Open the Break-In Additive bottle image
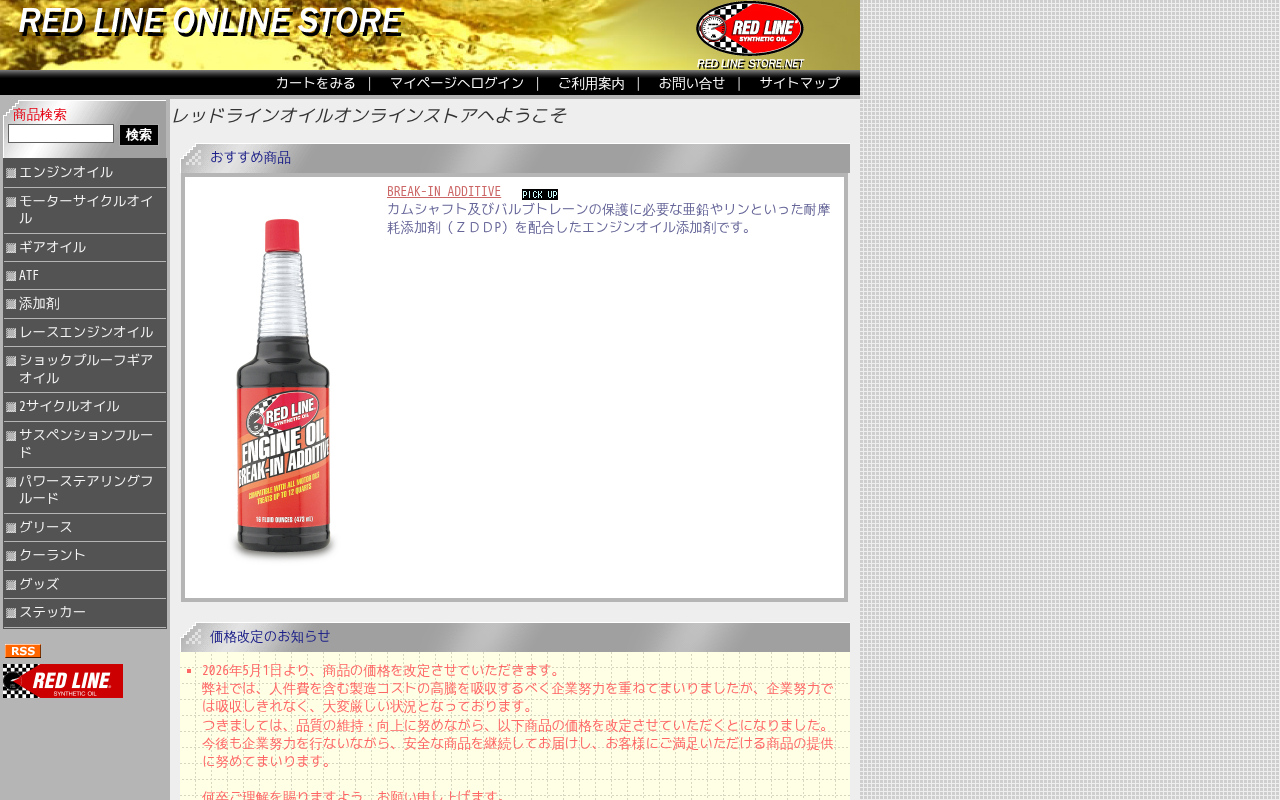1280x800 pixels. click(x=284, y=388)
